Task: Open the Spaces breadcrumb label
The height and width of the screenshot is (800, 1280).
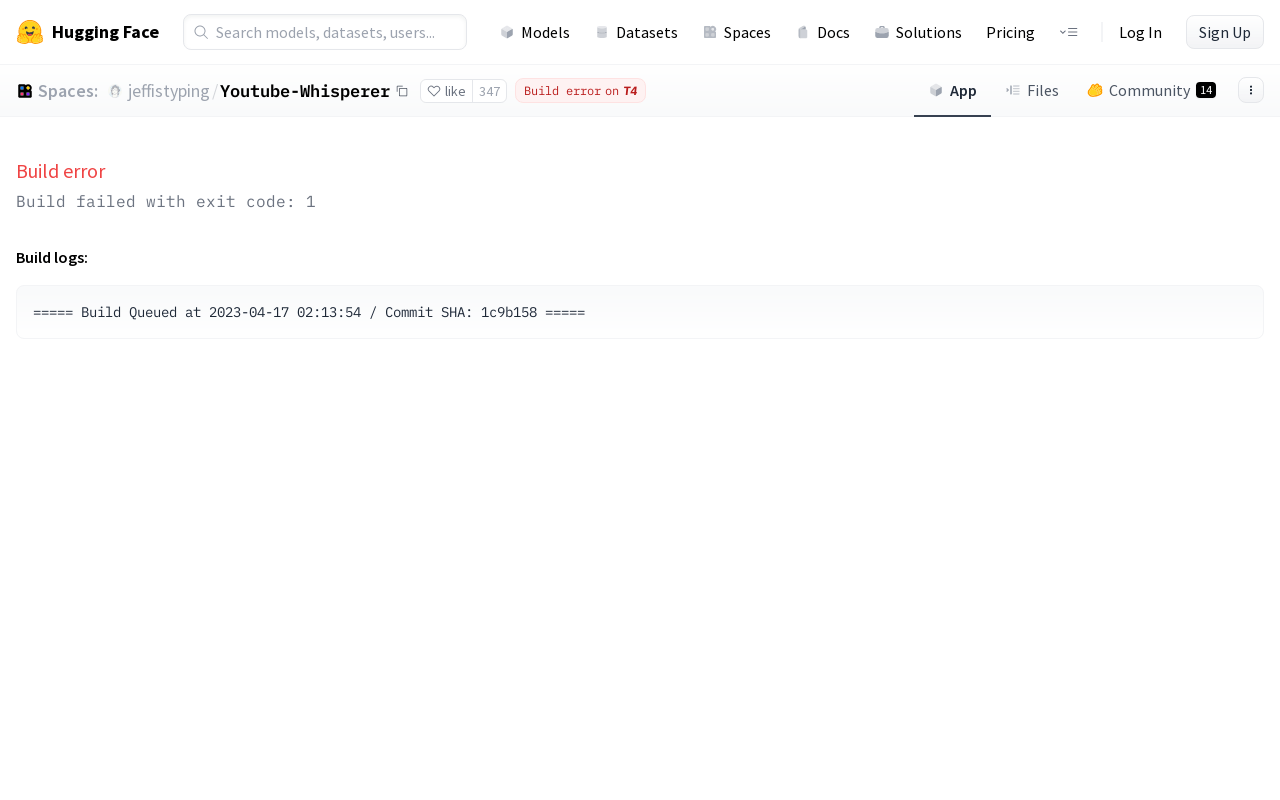Action: click(x=68, y=91)
